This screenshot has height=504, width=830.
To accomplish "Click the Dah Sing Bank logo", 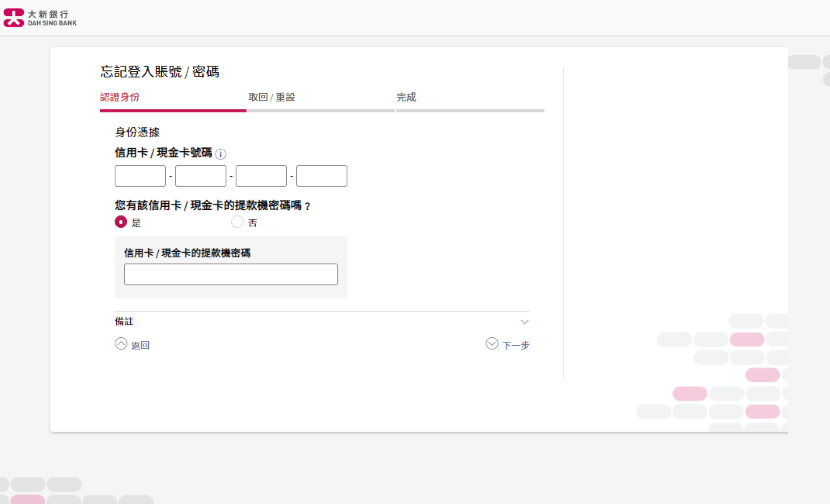I will tap(40, 17).
